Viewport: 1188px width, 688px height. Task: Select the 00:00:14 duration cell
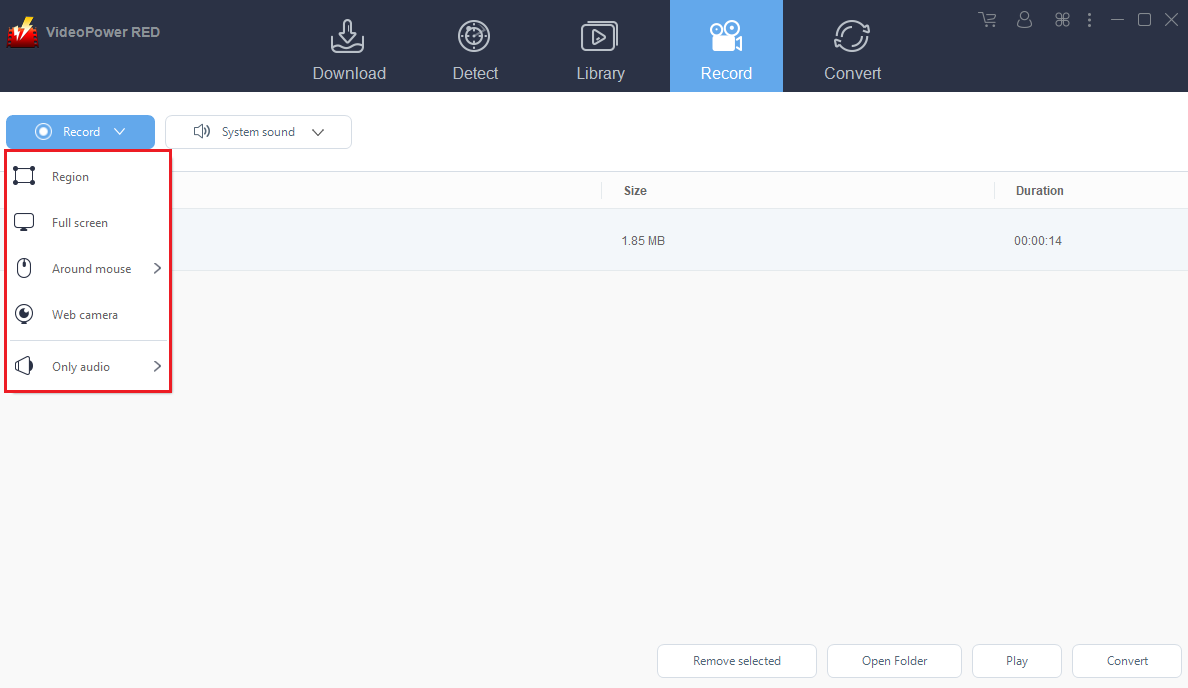pyautogui.click(x=1038, y=241)
